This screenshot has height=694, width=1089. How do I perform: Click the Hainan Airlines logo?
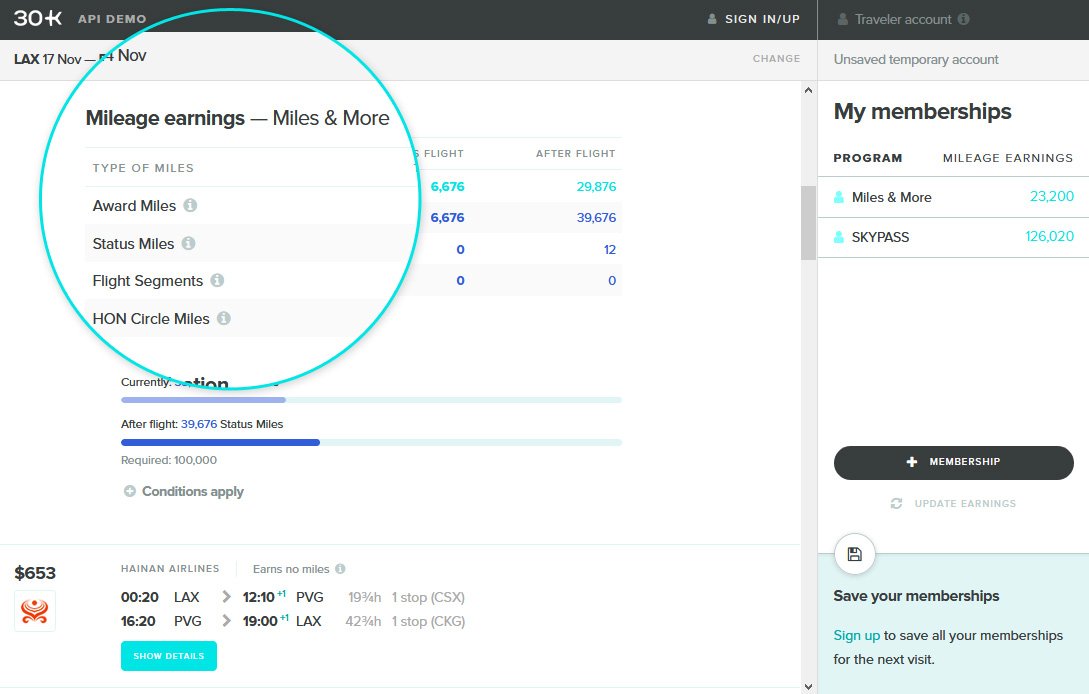[35, 611]
